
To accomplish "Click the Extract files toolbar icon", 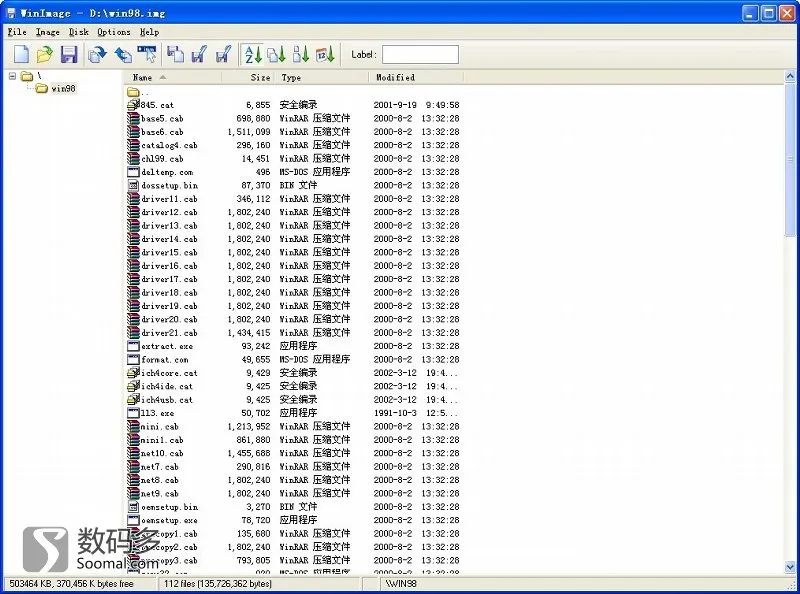I will (122, 54).
